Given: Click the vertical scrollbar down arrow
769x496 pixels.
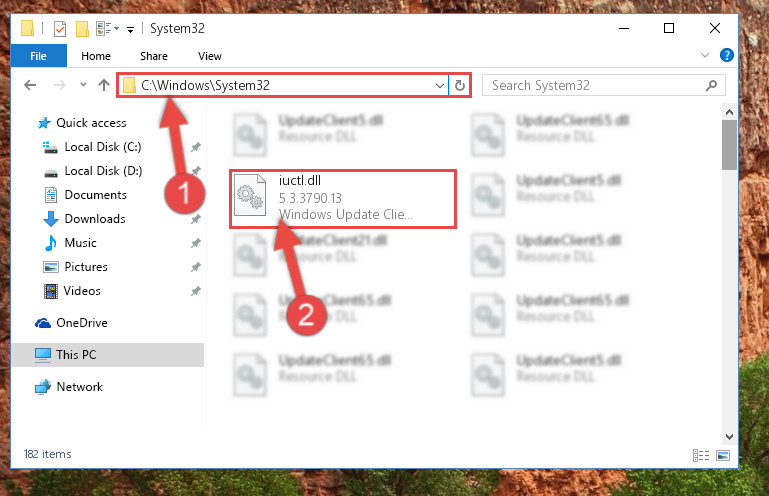Looking at the screenshot, I should (729, 436).
